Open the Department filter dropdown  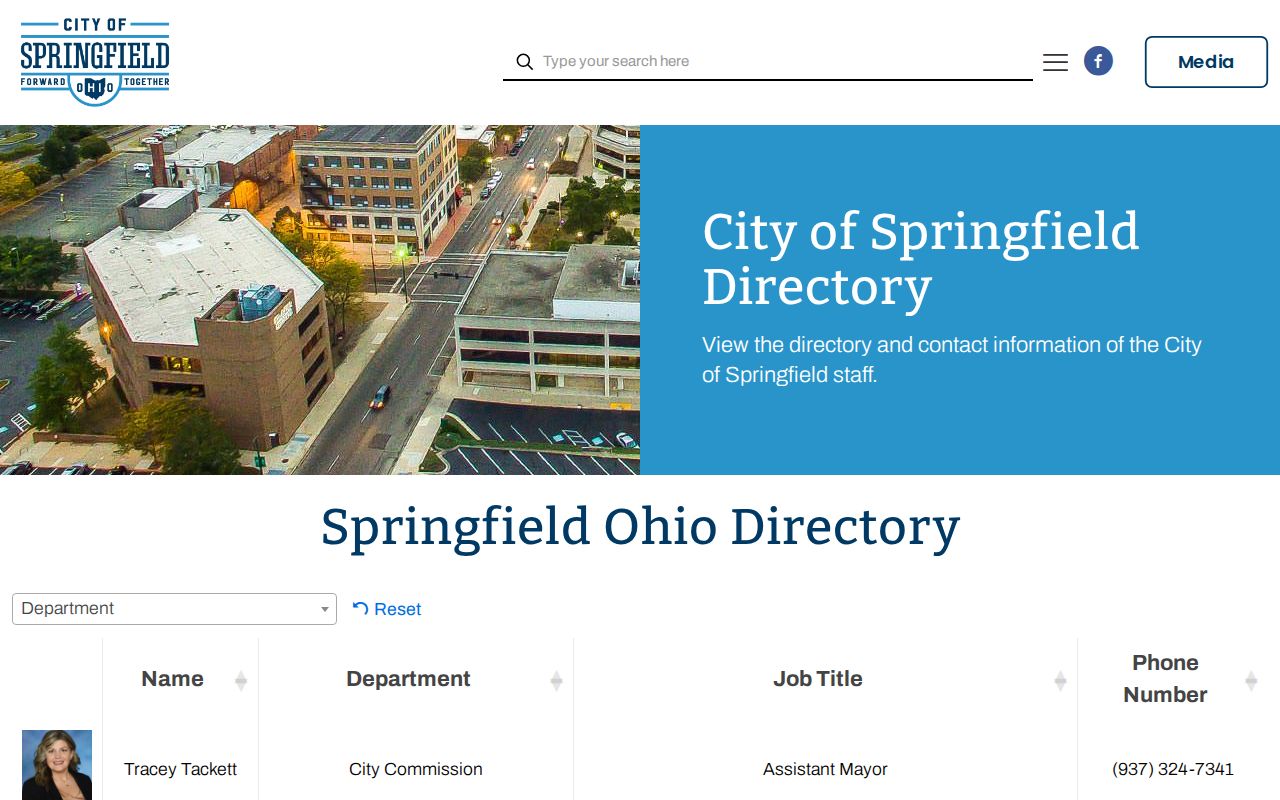click(174, 609)
